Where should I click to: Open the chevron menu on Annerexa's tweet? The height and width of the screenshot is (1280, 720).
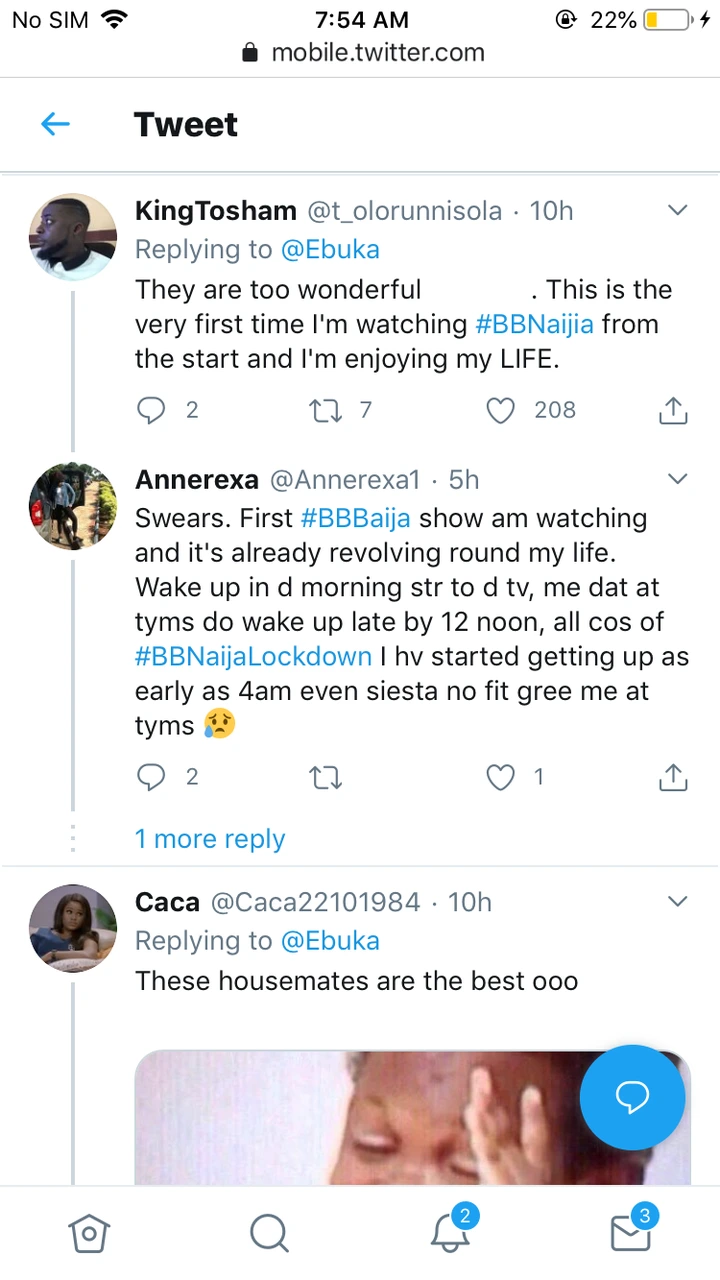click(677, 480)
